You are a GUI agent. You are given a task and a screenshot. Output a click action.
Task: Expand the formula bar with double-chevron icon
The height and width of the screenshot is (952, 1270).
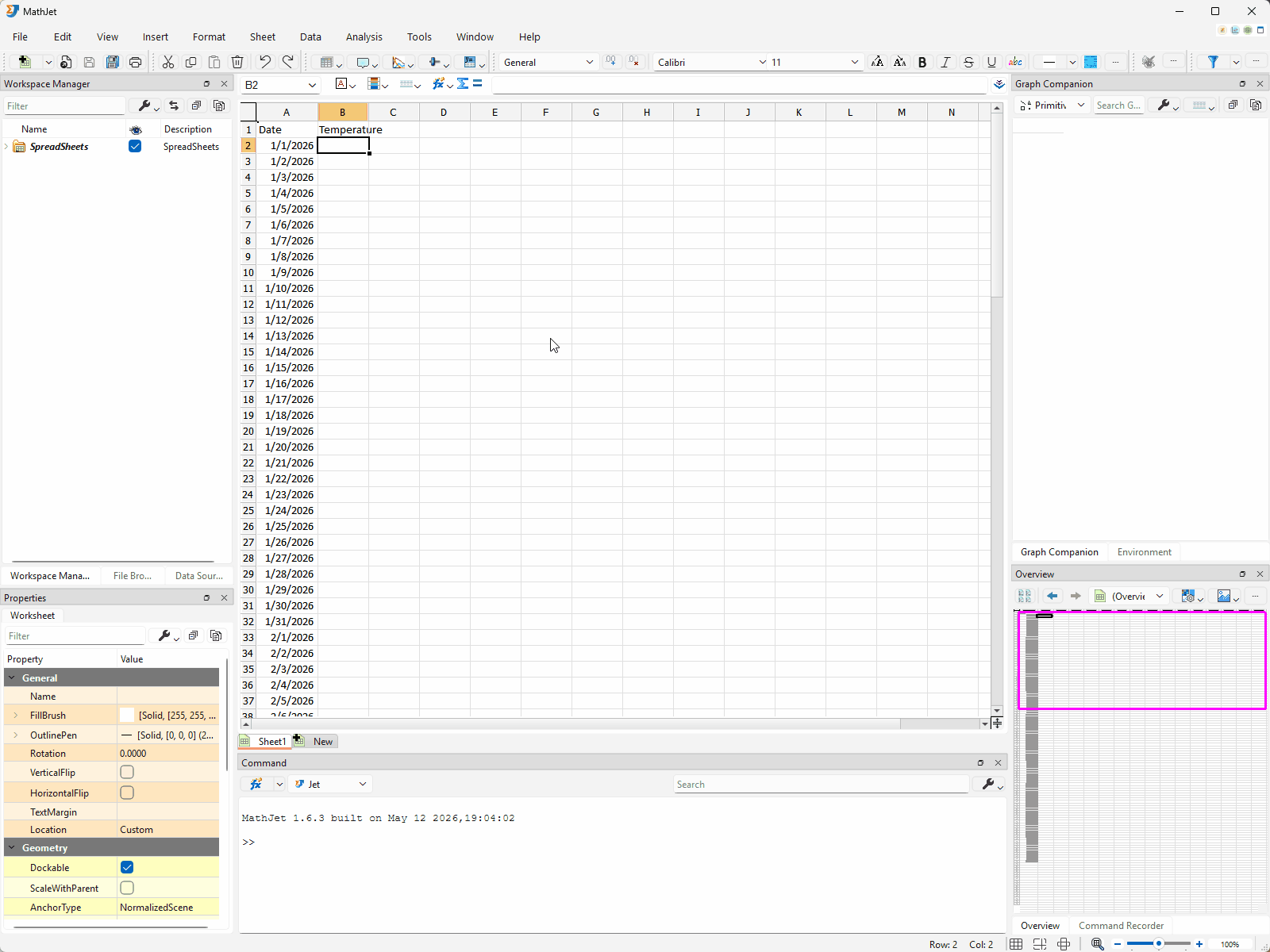coord(999,84)
